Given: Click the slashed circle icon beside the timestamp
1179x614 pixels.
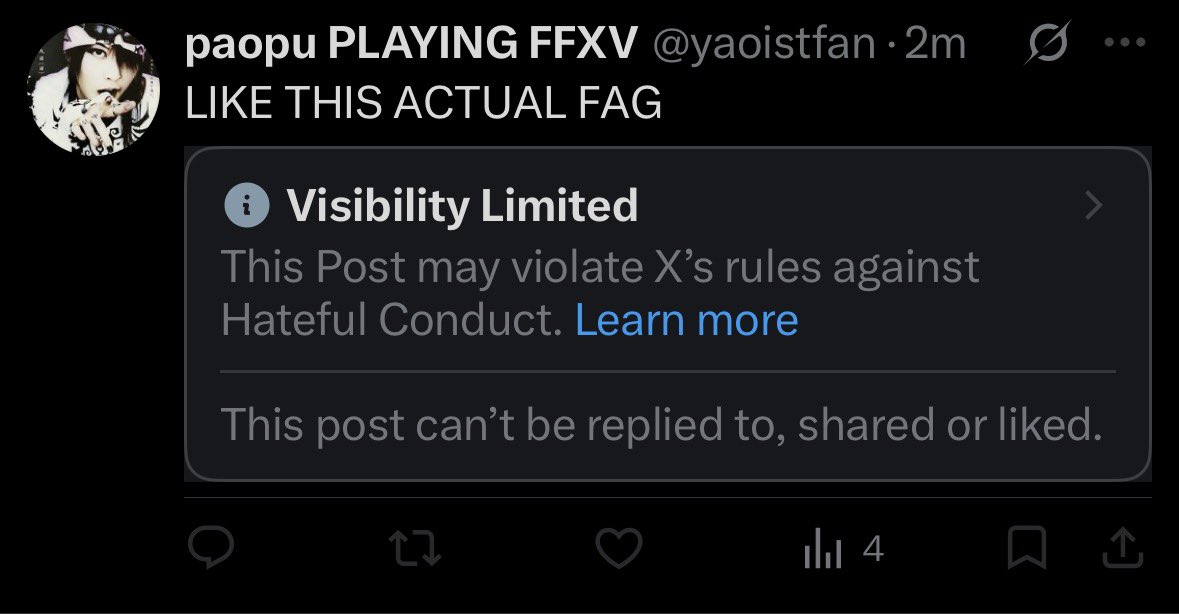Looking at the screenshot, I should click(1048, 46).
